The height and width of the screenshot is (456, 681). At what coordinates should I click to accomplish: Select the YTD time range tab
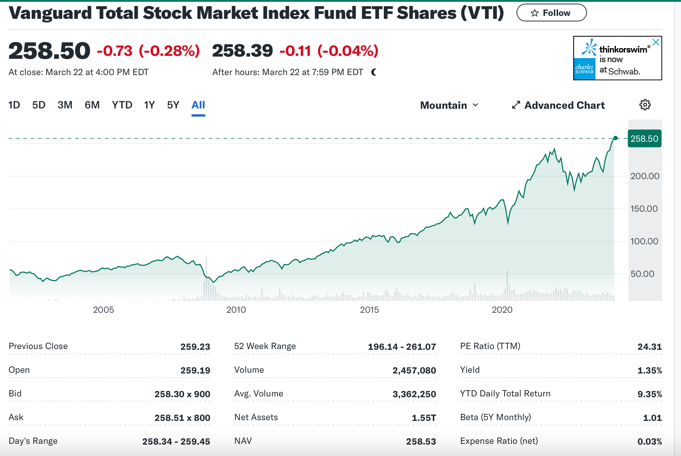click(122, 105)
